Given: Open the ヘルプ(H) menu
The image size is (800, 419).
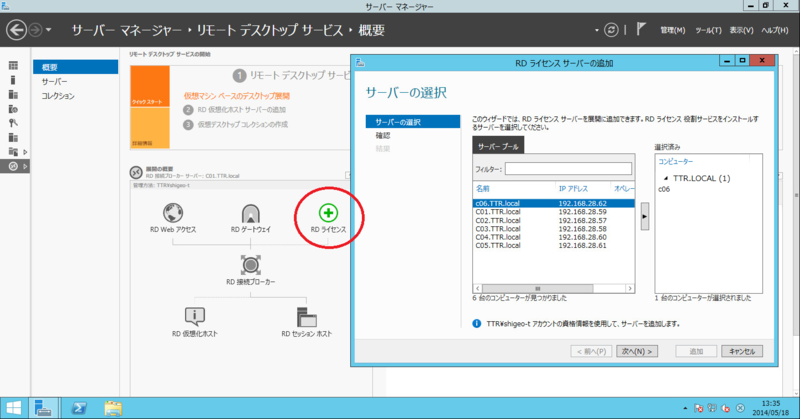Looking at the screenshot, I should (x=774, y=30).
